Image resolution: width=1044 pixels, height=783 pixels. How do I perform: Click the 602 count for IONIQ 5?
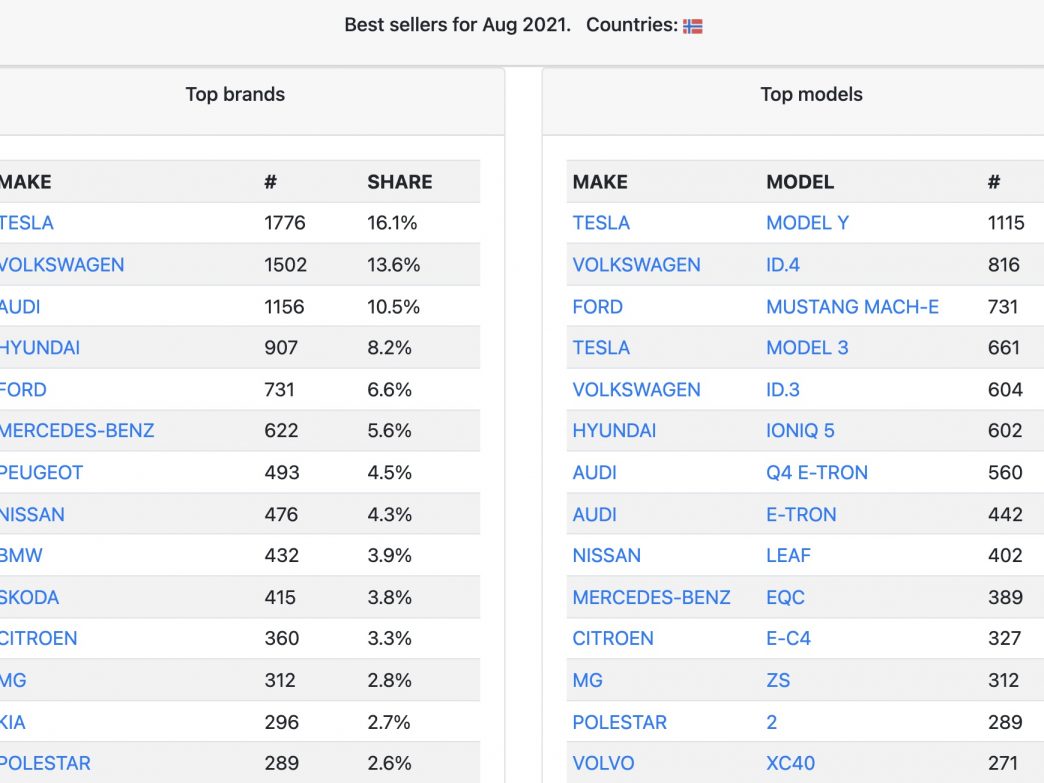1005,431
